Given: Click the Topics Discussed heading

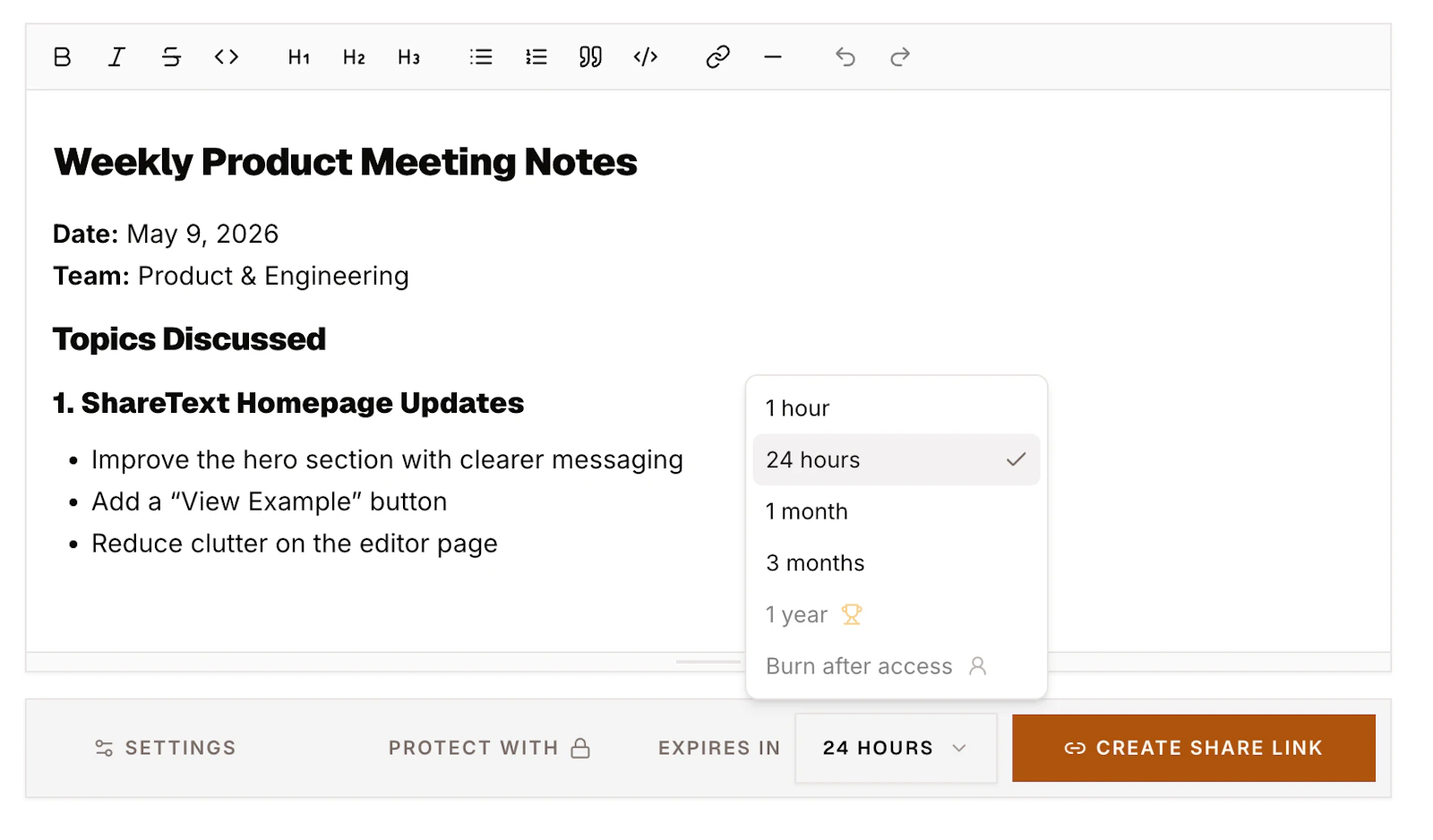Looking at the screenshot, I should pos(189,339).
